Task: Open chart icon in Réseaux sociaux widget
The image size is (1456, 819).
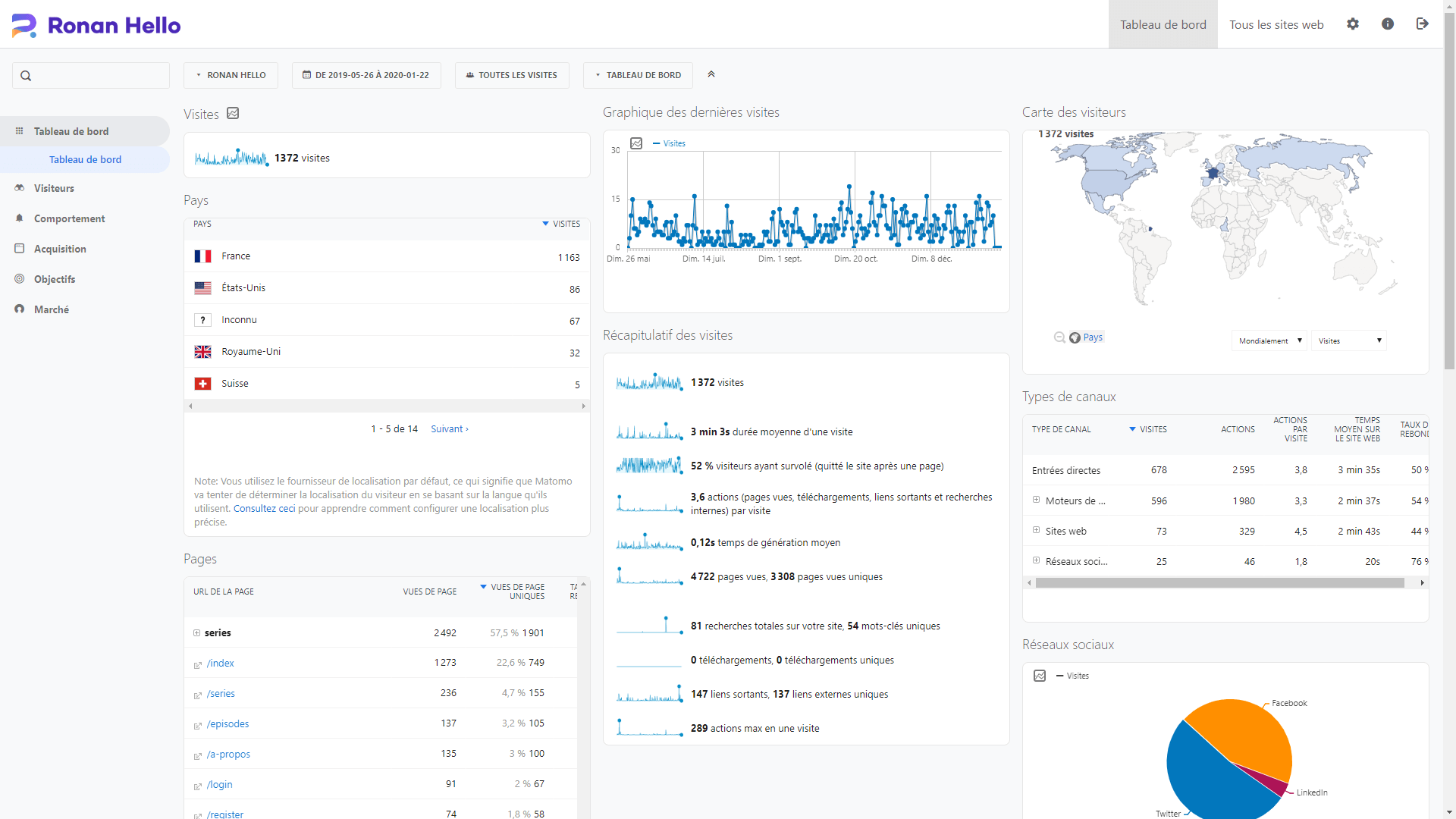Action: [1040, 676]
